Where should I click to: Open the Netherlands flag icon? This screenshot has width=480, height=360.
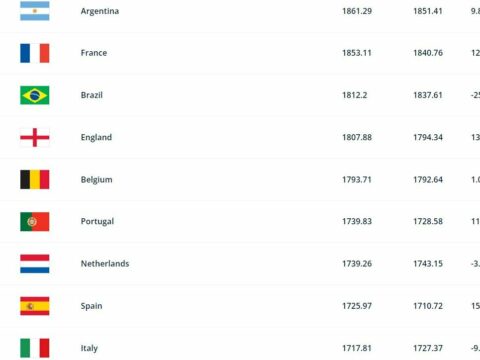coord(35,264)
